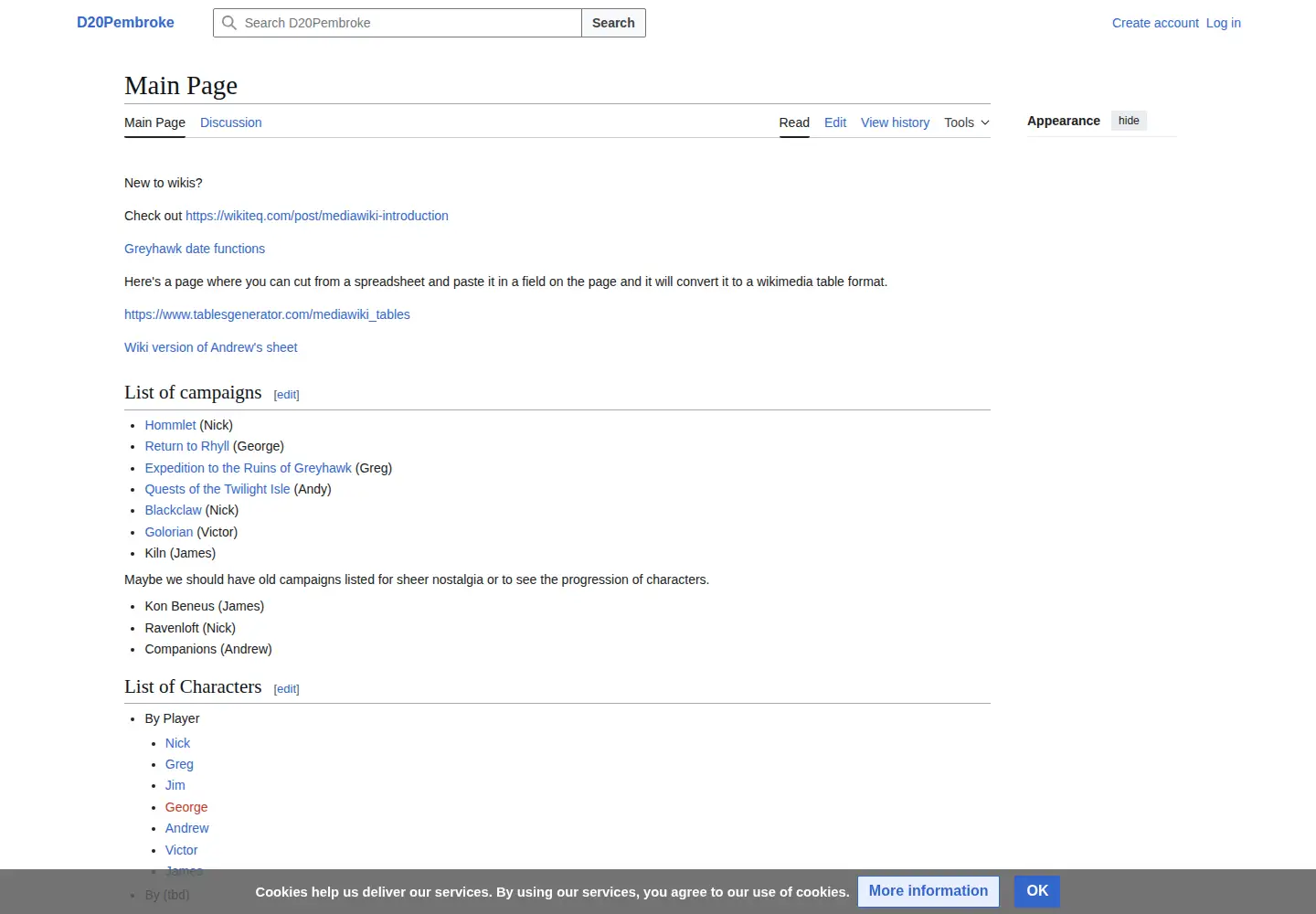The height and width of the screenshot is (914, 1316).
Task: Focus the Search D20Pembroke input field
Action: [x=398, y=23]
